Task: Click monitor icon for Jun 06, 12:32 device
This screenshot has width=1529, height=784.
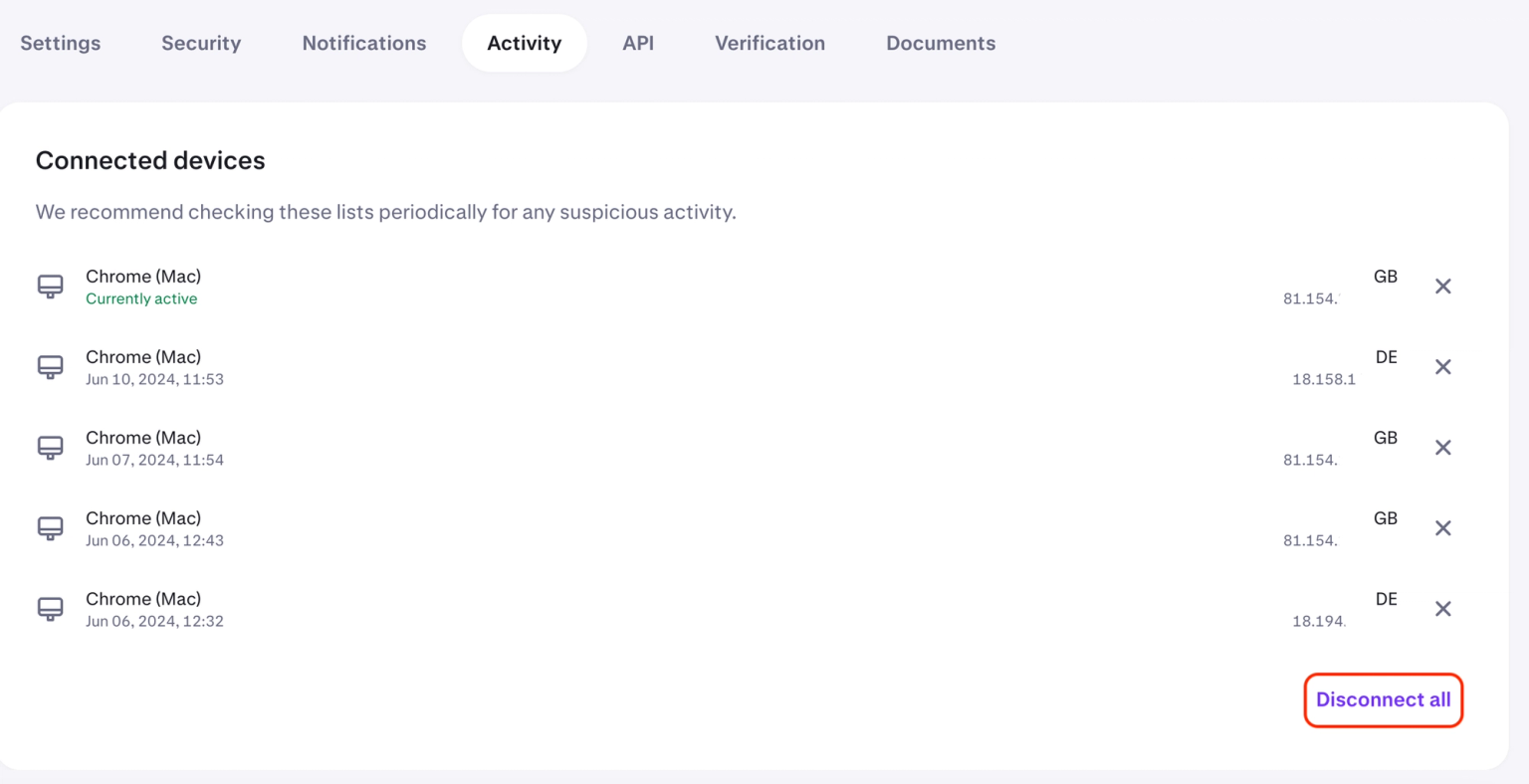Action: pyautogui.click(x=51, y=609)
